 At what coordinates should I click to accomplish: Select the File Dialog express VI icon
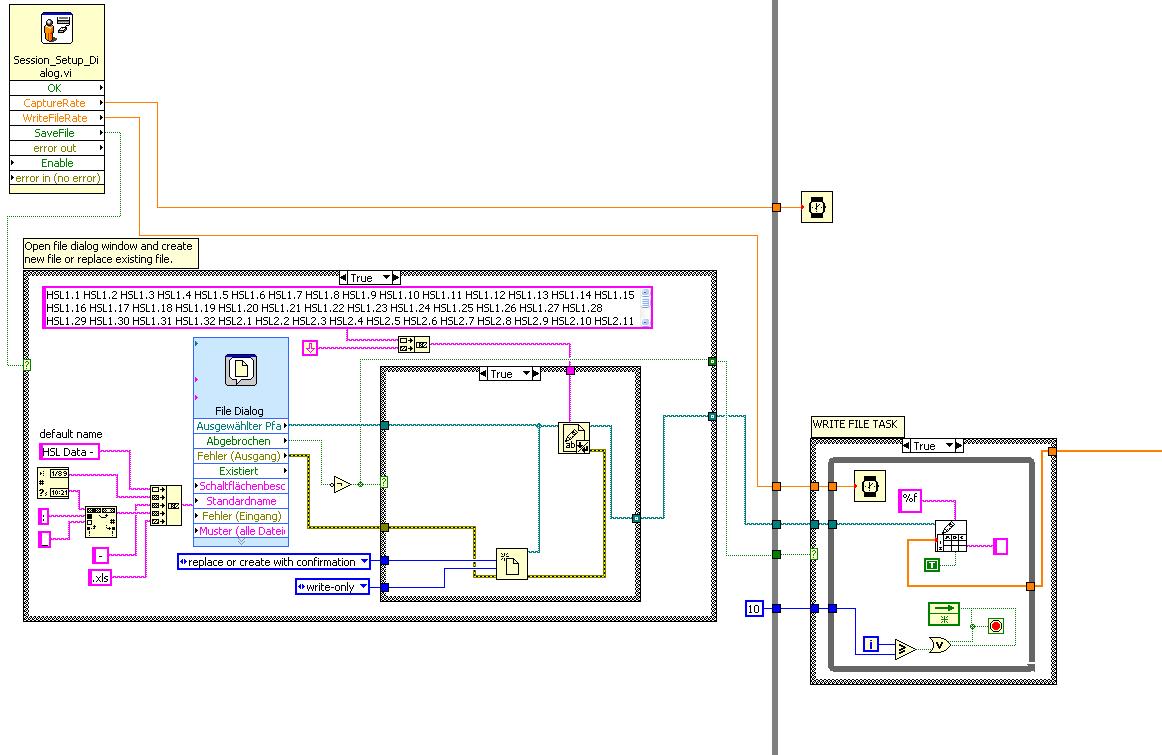tap(240, 370)
